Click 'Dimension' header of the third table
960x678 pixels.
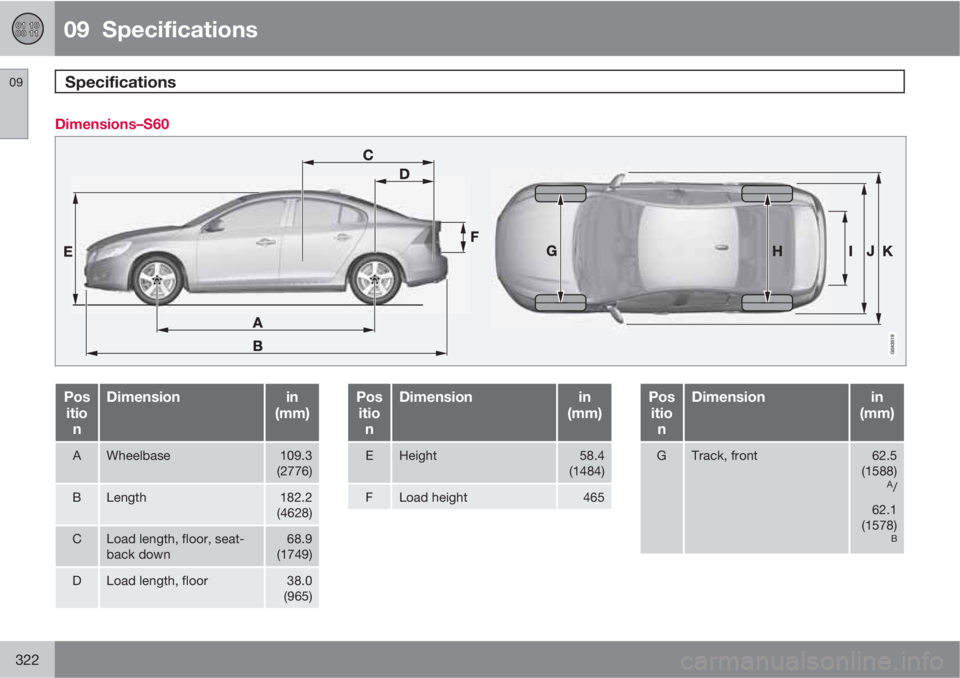pos(767,412)
